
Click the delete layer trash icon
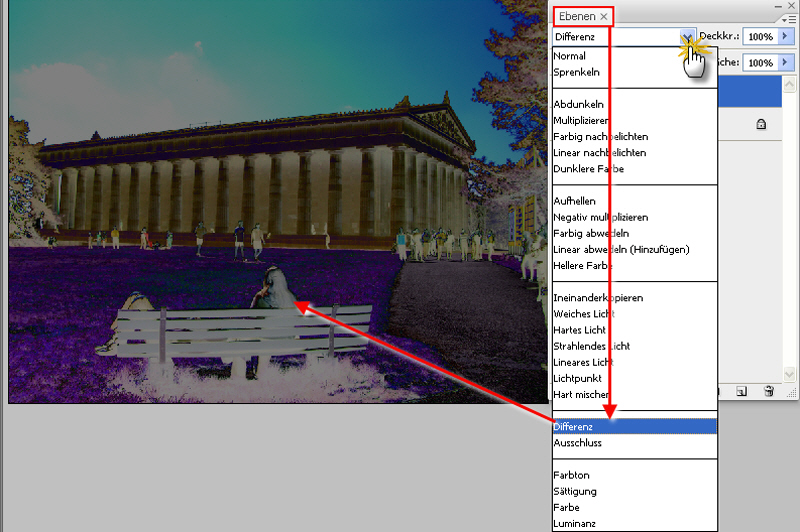coord(768,391)
